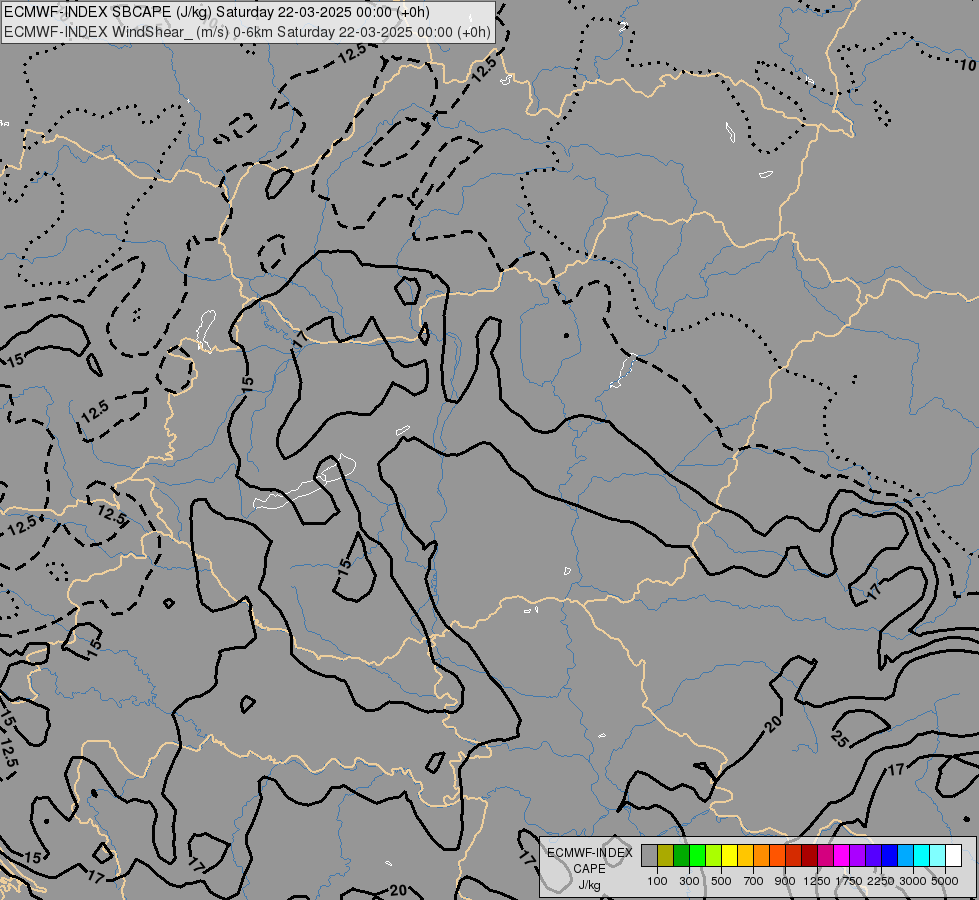979x900 pixels.
Task: Click the dark green swatch in the legend
Action: pos(682,855)
